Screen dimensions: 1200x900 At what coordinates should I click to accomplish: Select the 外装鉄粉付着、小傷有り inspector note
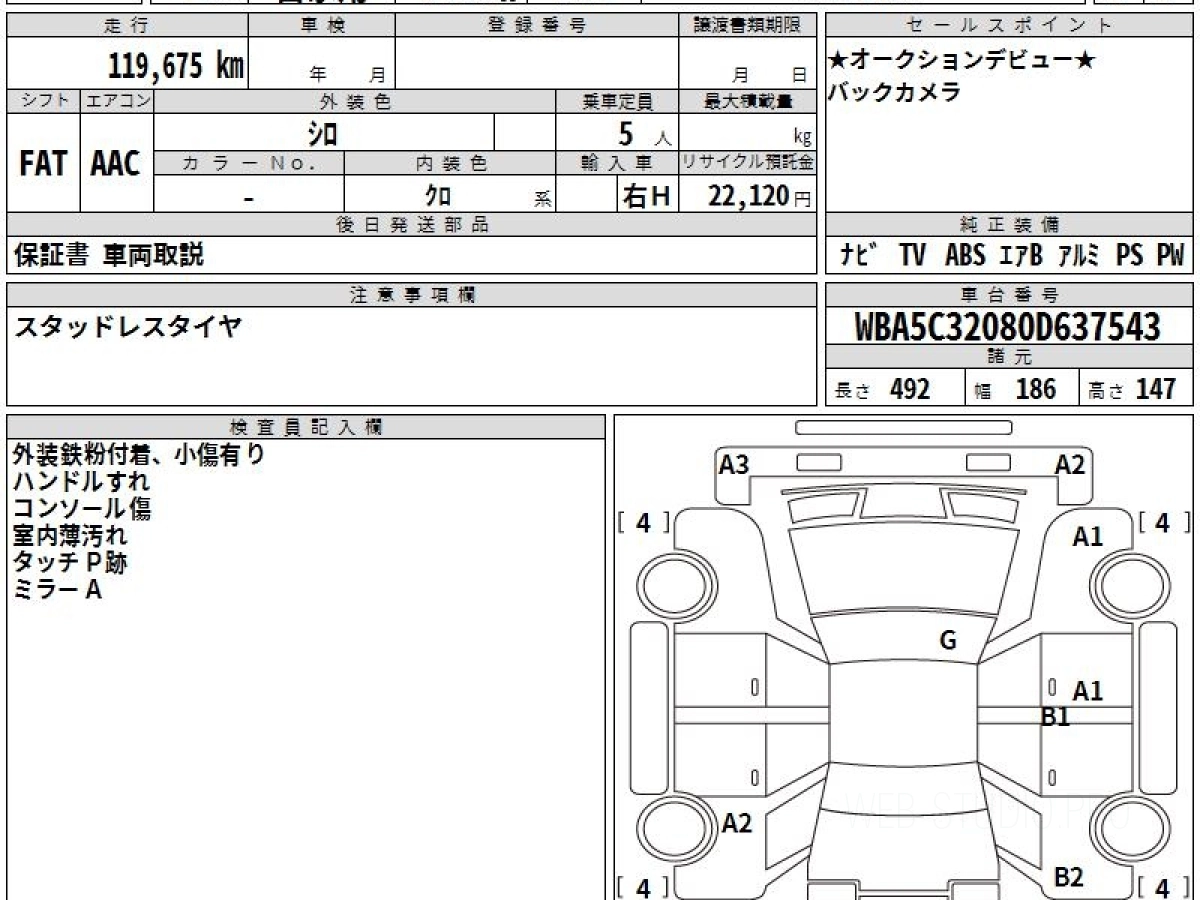[x=139, y=455]
